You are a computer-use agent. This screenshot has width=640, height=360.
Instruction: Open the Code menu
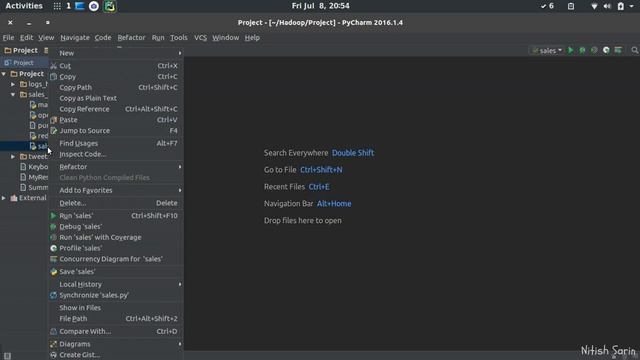pos(103,38)
